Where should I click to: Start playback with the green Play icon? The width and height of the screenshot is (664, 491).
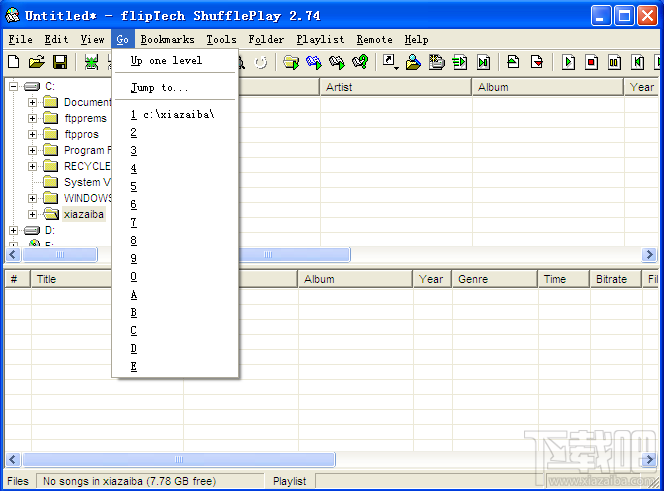pyautogui.click(x=568, y=62)
